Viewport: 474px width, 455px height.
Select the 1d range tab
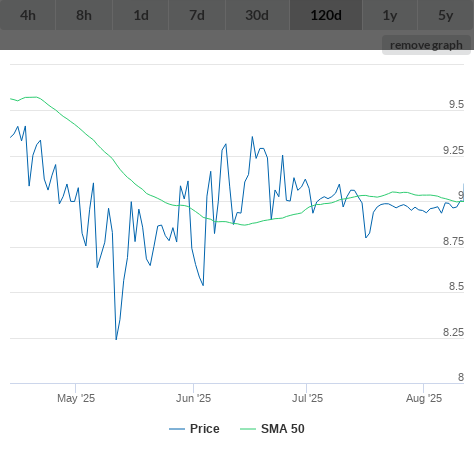tap(141, 15)
